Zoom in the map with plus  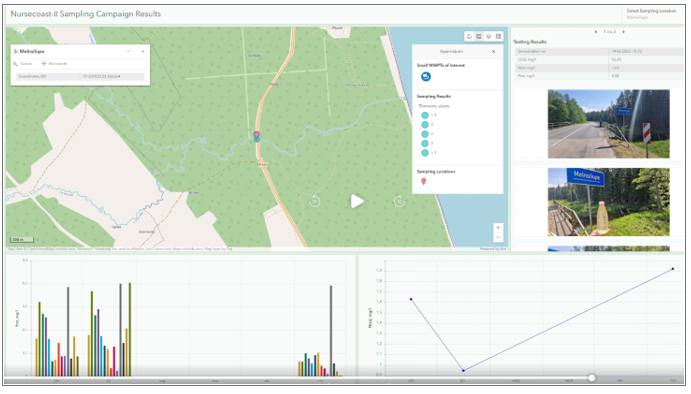point(498,227)
